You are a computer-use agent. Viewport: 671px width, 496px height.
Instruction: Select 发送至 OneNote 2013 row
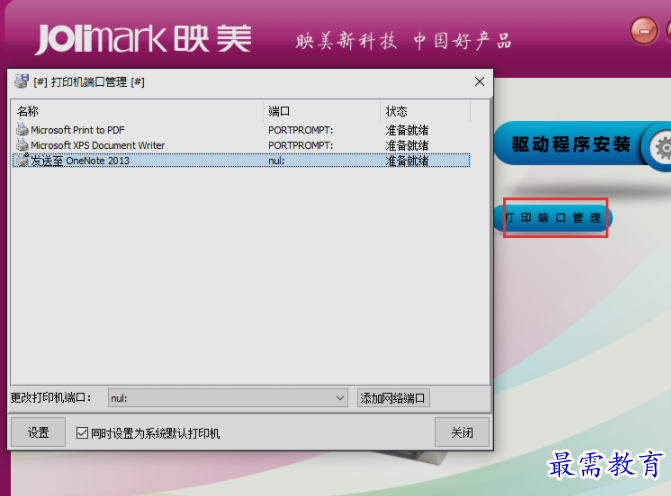click(241, 160)
